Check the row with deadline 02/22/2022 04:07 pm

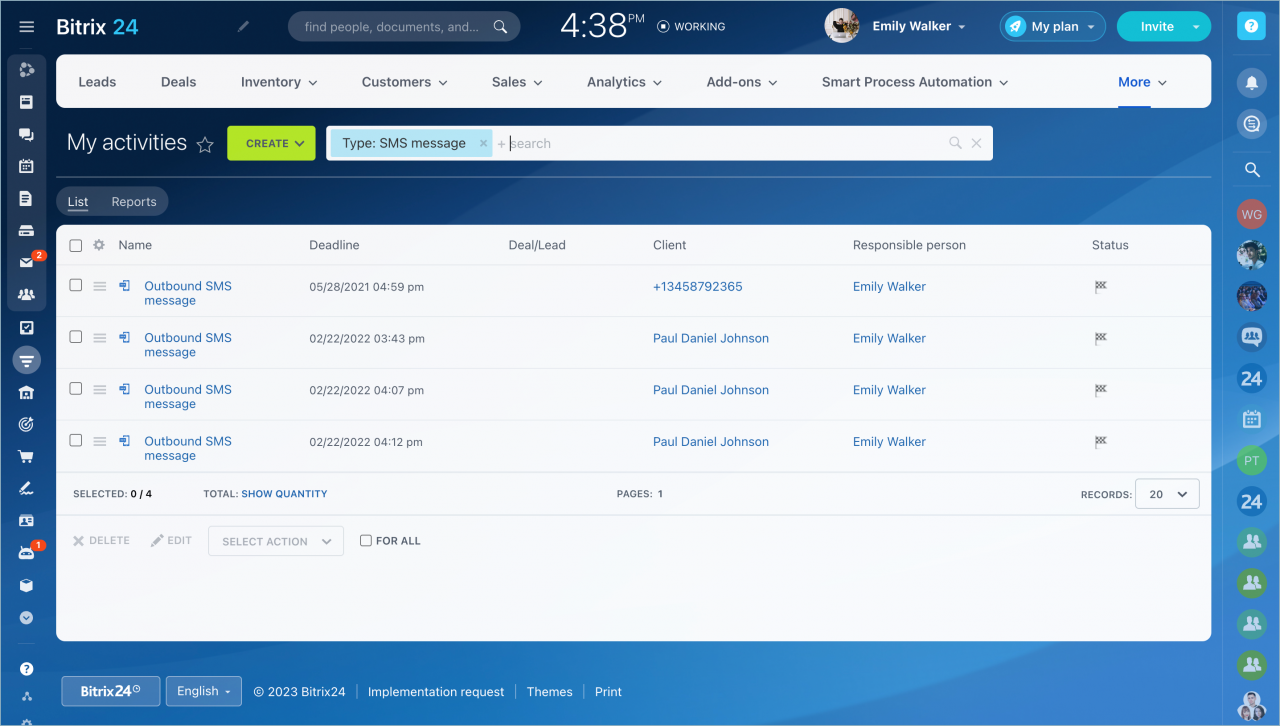76,389
